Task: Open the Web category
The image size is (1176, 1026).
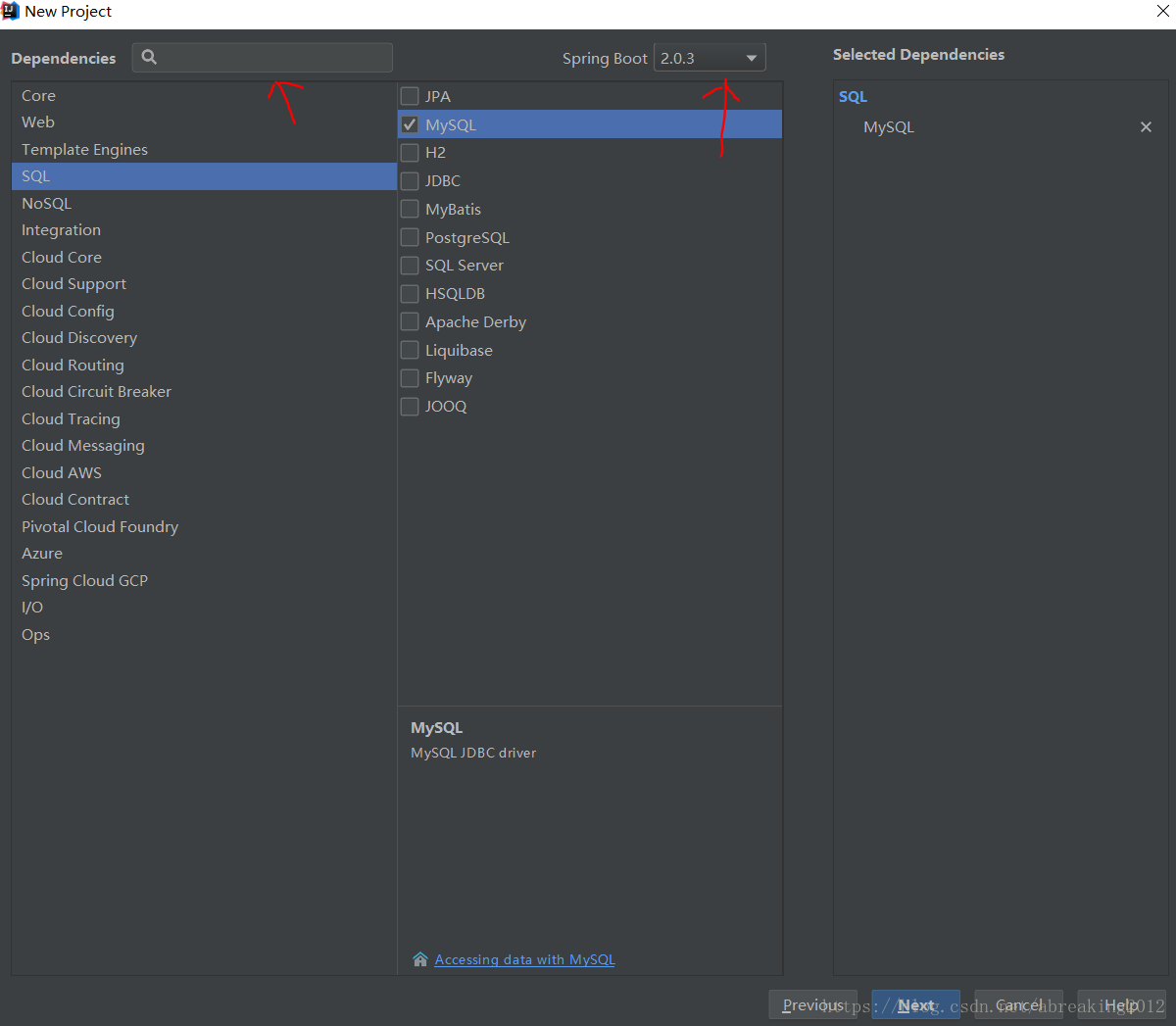Action: coord(204,122)
